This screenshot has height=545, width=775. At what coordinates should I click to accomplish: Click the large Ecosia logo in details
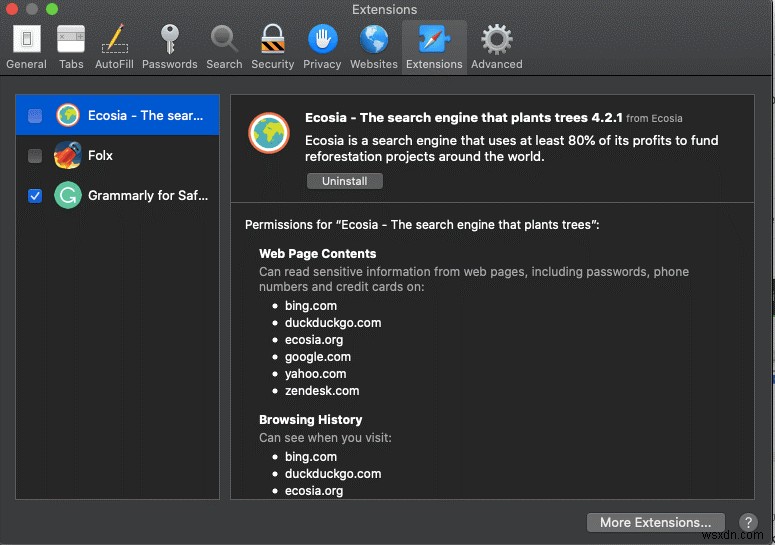click(x=269, y=132)
